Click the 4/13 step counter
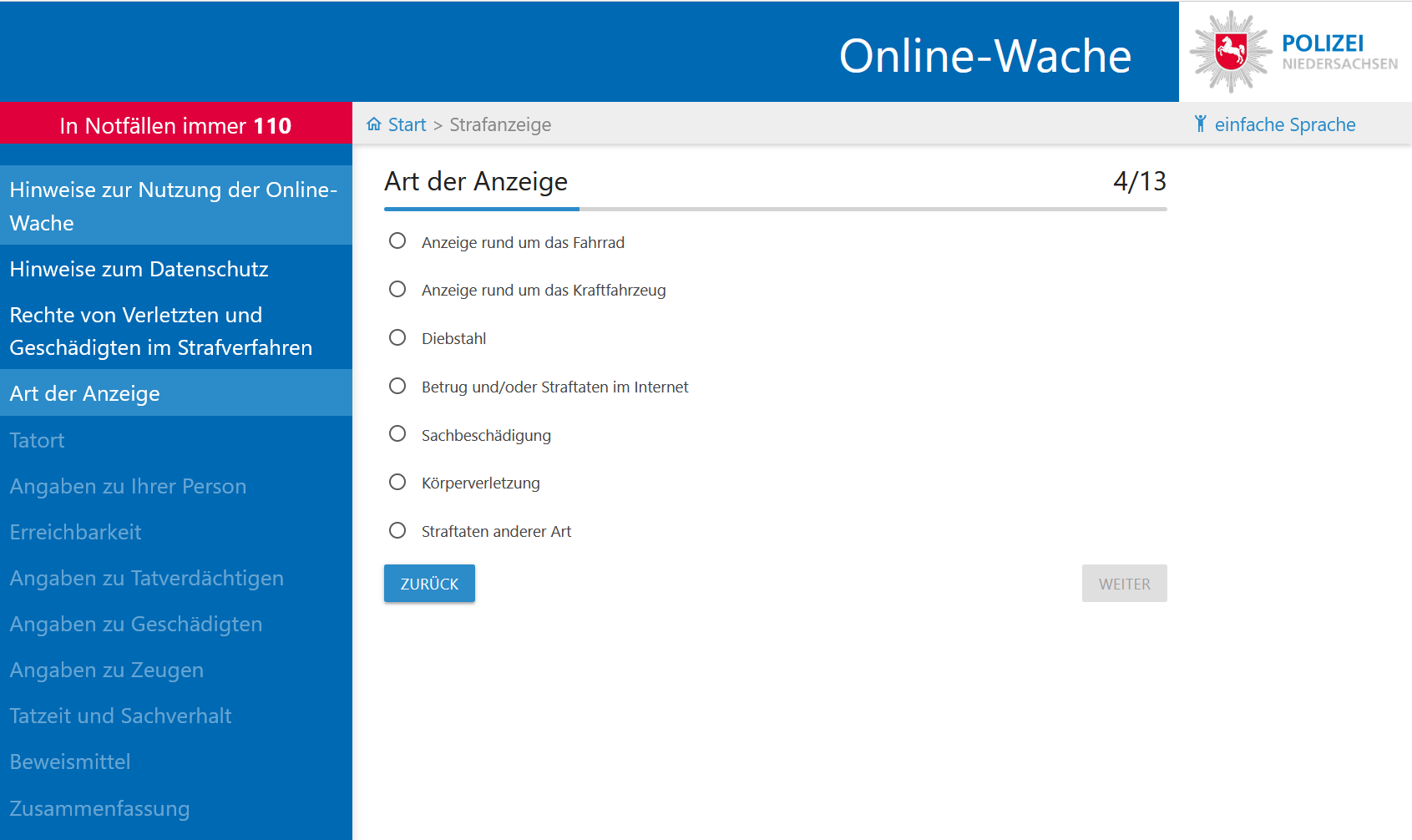Image resolution: width=1412 pixels, height=840 pixels. [x=1140, y=181]
